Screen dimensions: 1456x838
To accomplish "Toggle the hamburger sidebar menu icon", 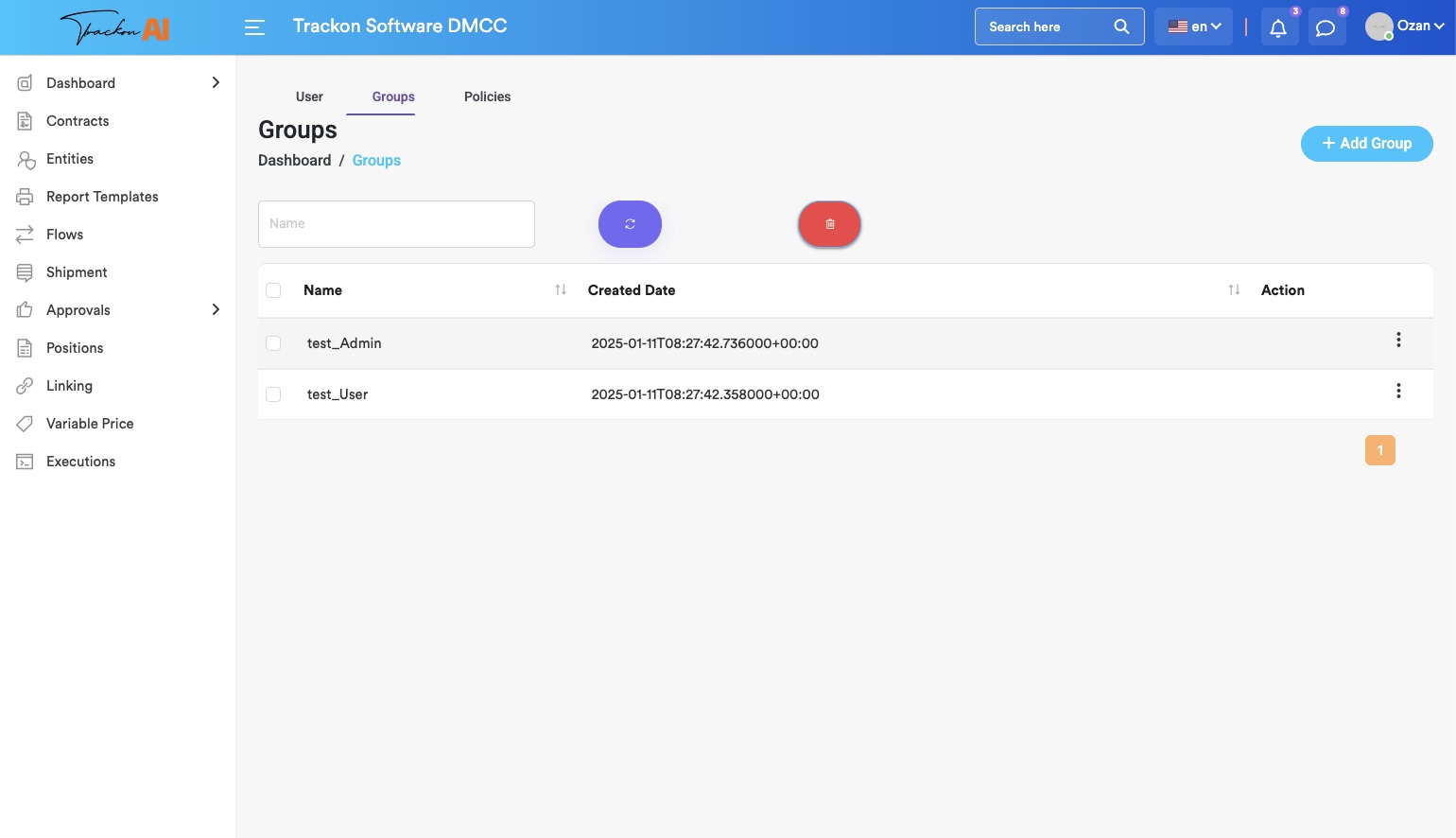I will click(254, 27).
